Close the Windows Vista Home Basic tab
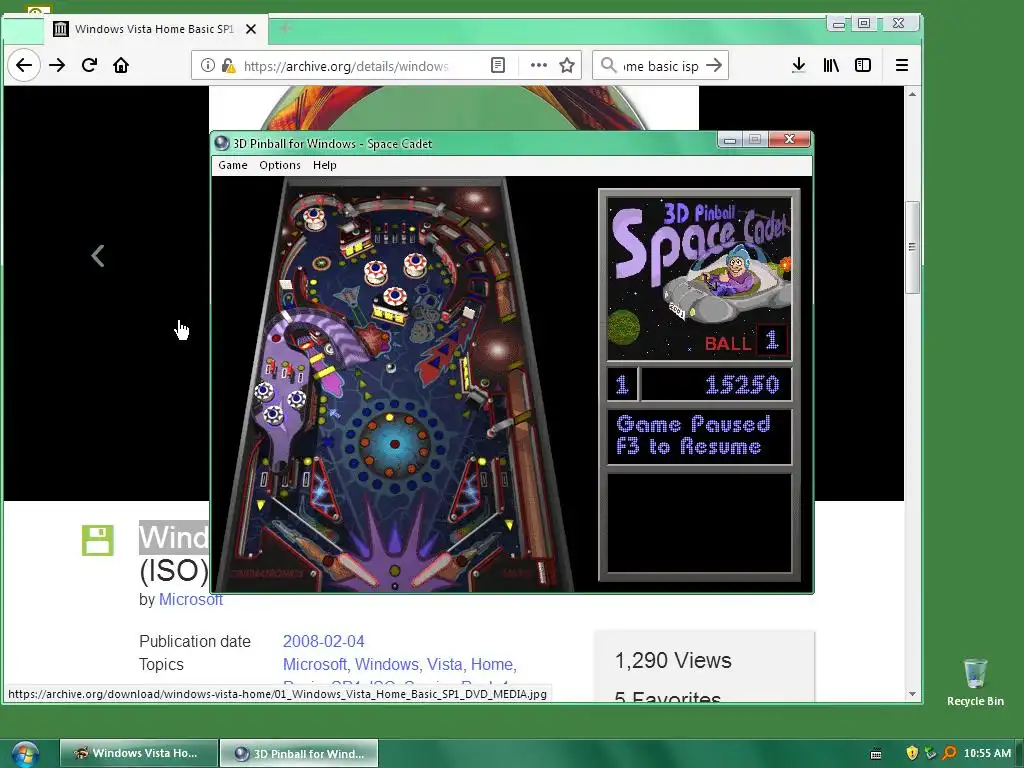 pyautogui.click(x=251, y=29)
